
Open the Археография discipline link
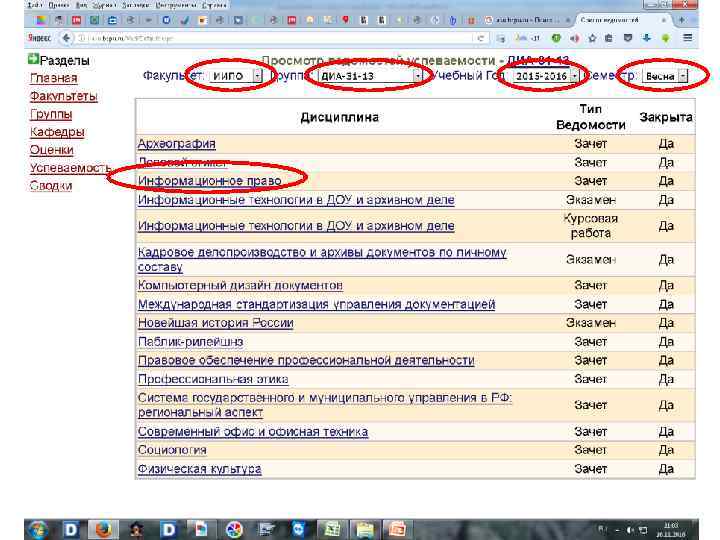pos(177,144)
